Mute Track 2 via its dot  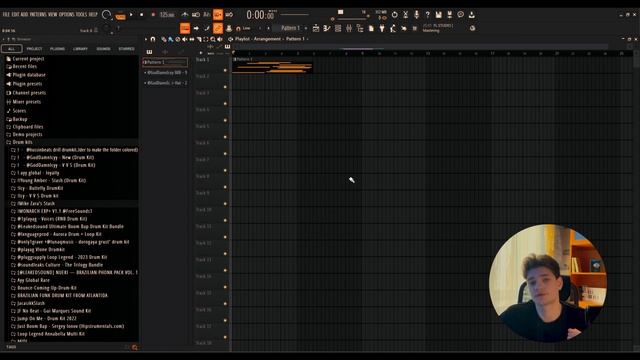coord(225,87)
